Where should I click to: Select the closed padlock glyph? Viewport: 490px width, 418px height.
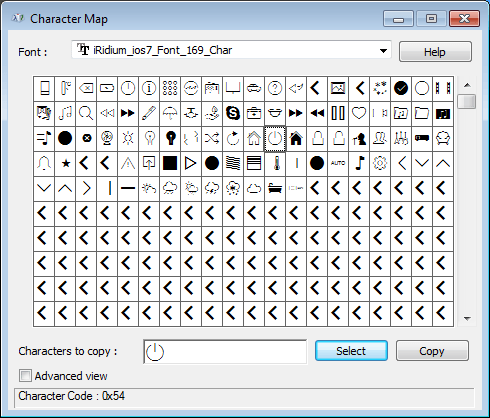317,138
